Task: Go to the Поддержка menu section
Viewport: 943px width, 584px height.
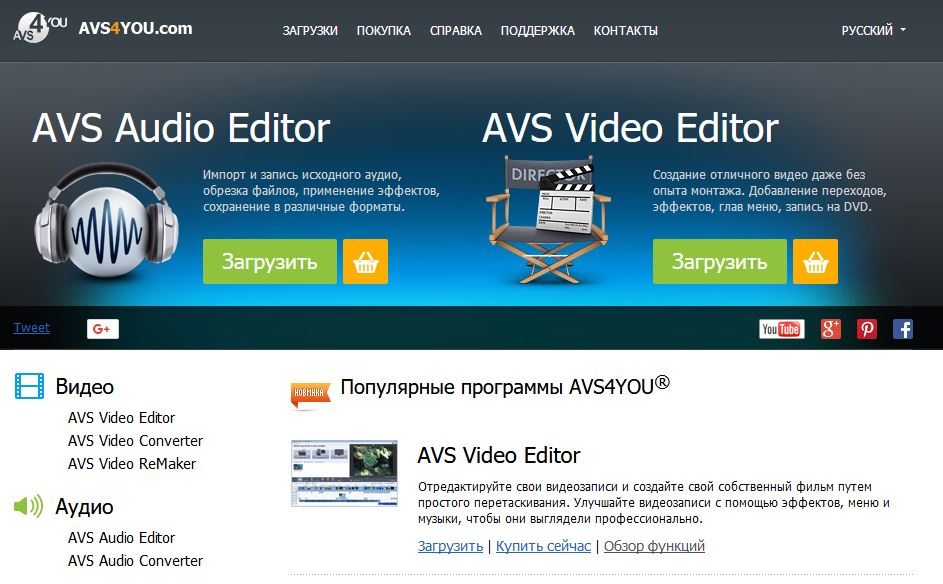Action: pos(537,31)
